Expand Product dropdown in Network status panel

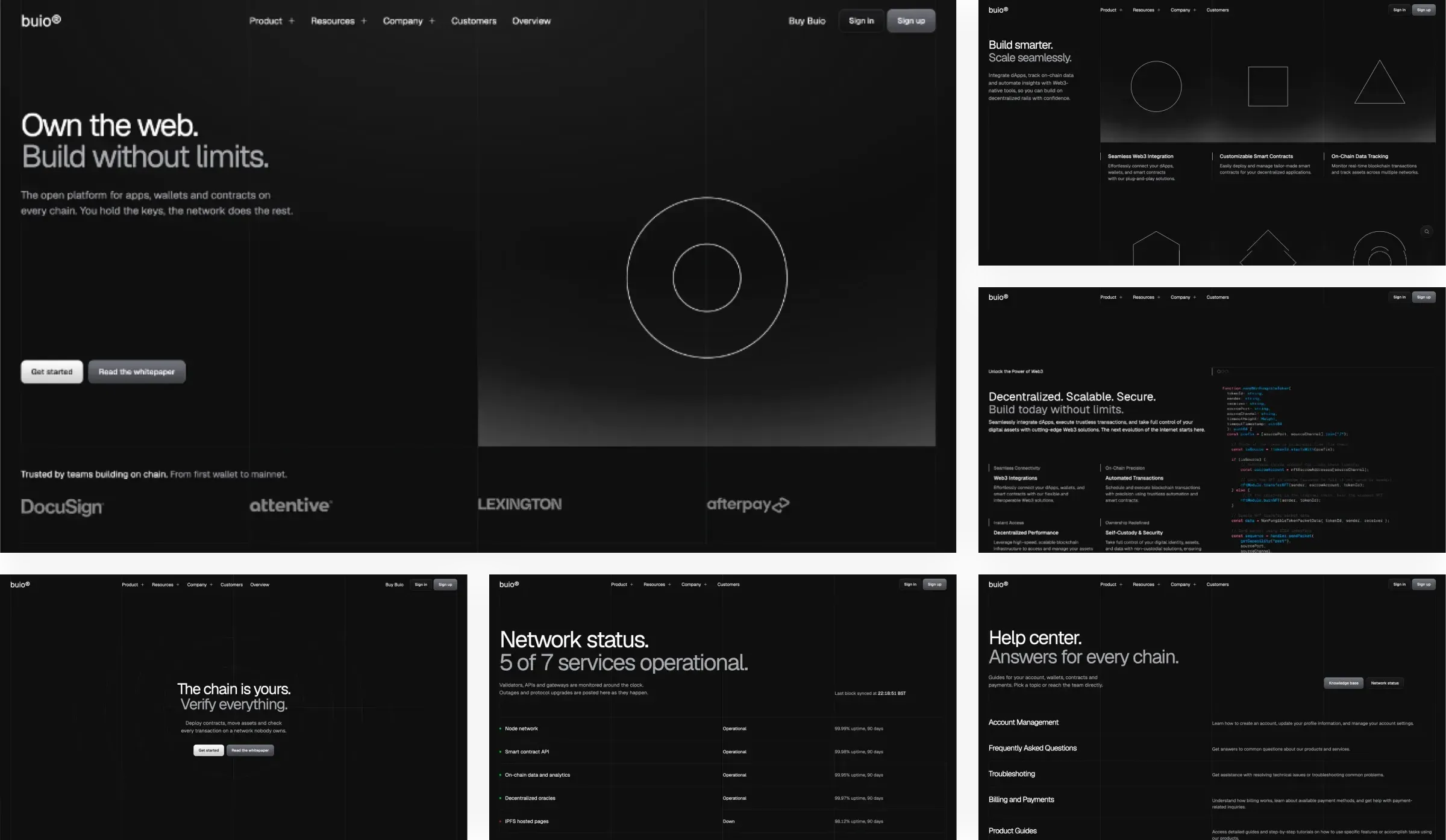coord(622,584)
